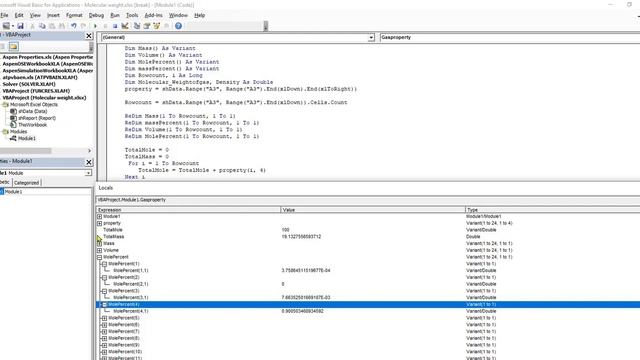This screenshot has height=360, width=640.
Task: Open the Edit menu
Action: [19, 15]
